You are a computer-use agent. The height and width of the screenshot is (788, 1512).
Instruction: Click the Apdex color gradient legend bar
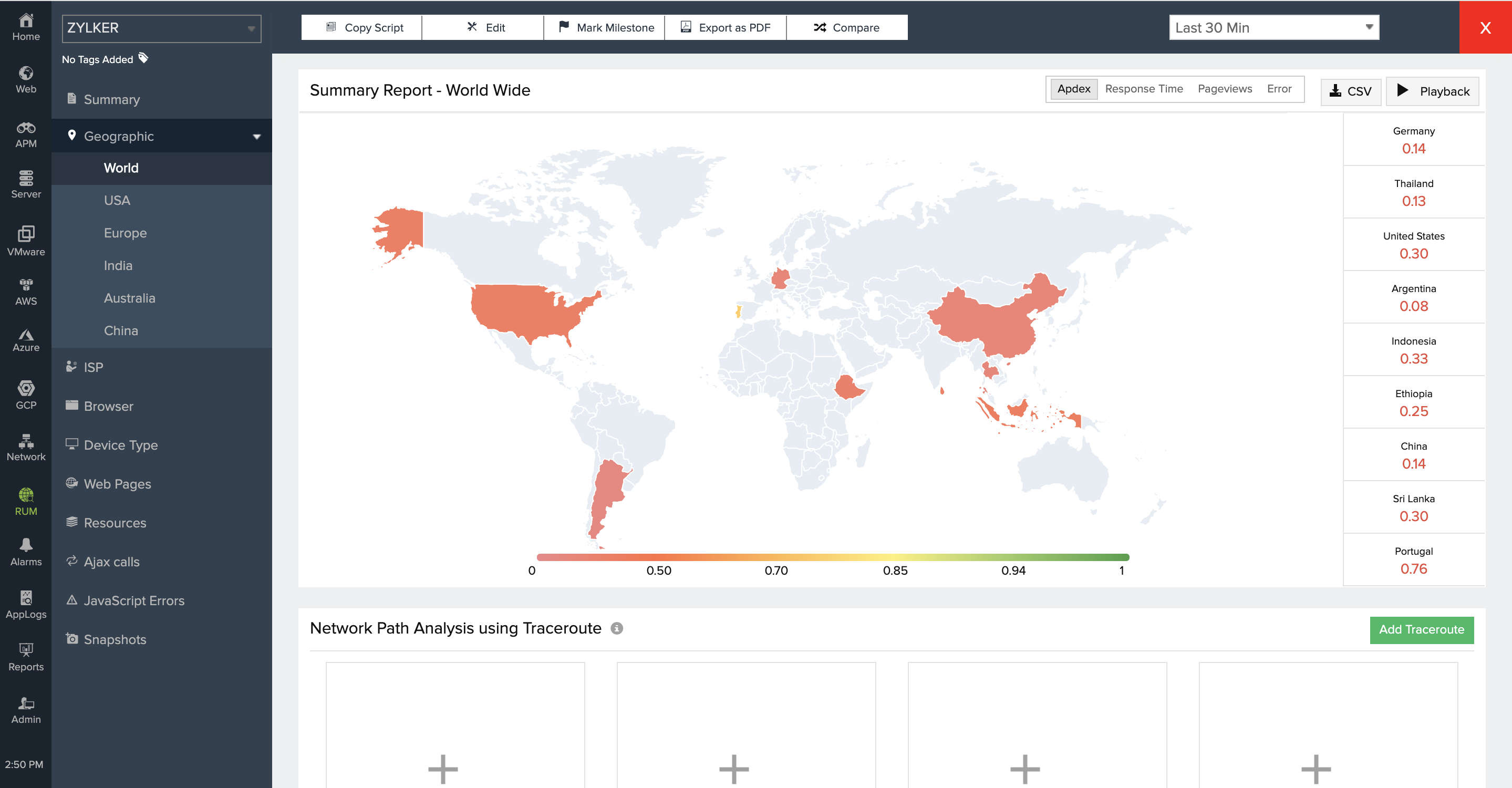[x=832, y=557]
